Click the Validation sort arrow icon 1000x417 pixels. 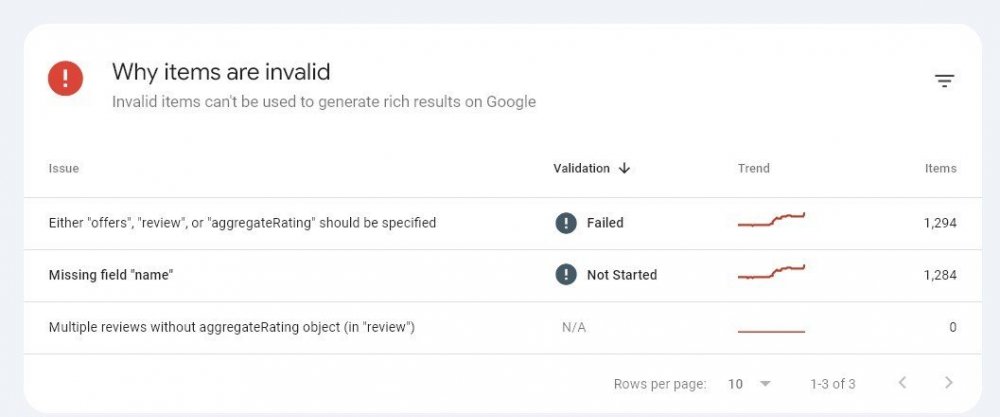click(625, 168)
